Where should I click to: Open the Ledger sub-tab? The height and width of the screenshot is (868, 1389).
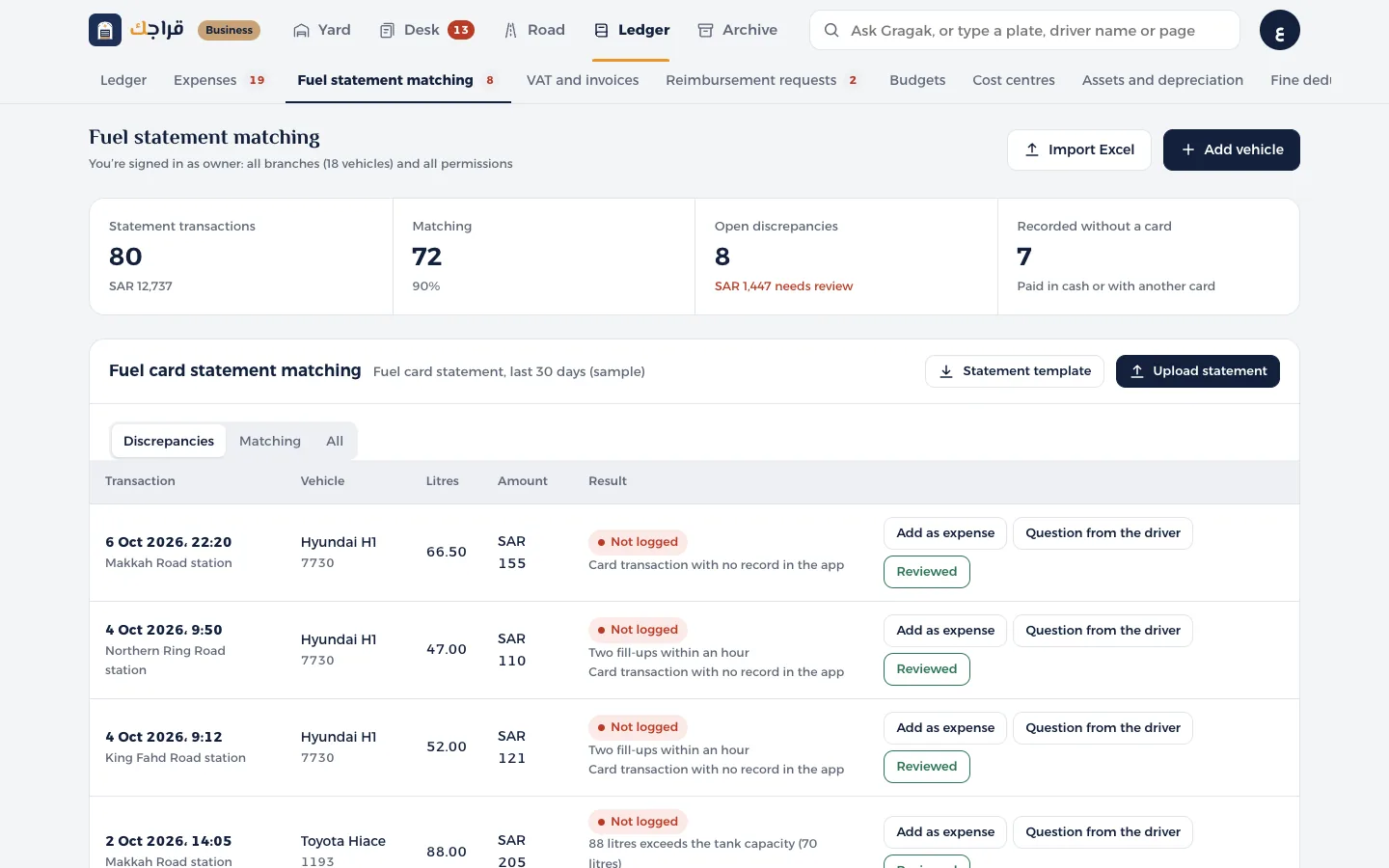[123, 80]
